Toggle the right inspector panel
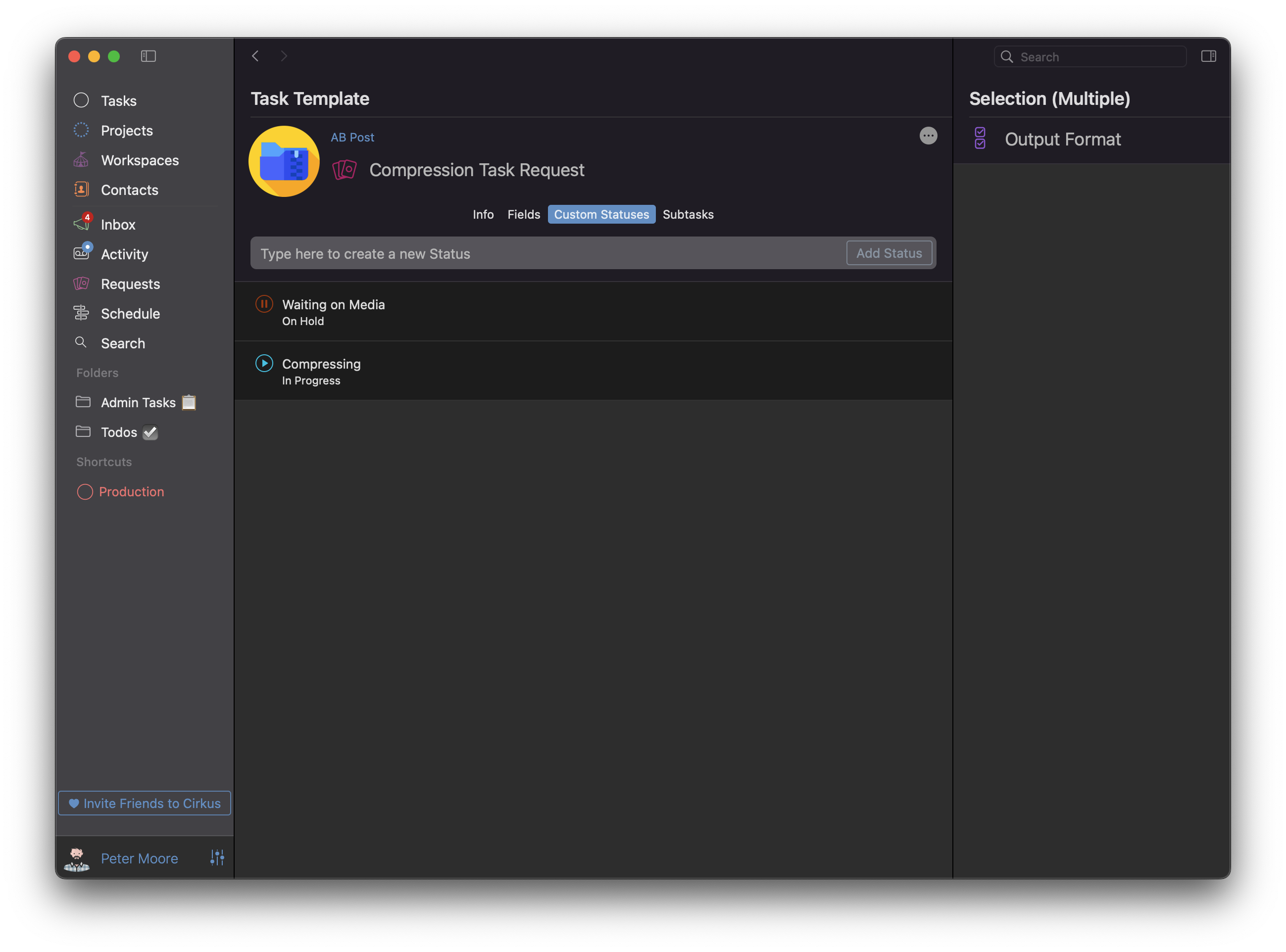The height and width of the screenshot is (952, 1286). pos(1208,56)
